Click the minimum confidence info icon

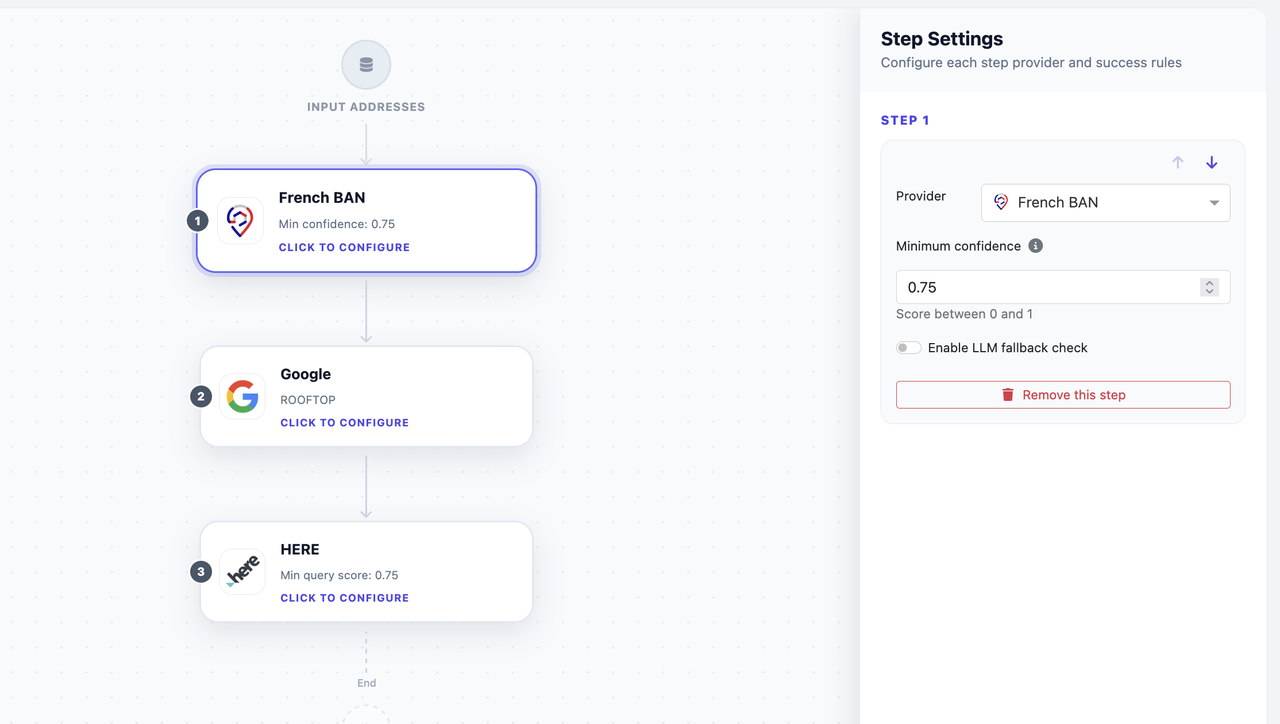pyautogui.click(x=1036, y=246)
